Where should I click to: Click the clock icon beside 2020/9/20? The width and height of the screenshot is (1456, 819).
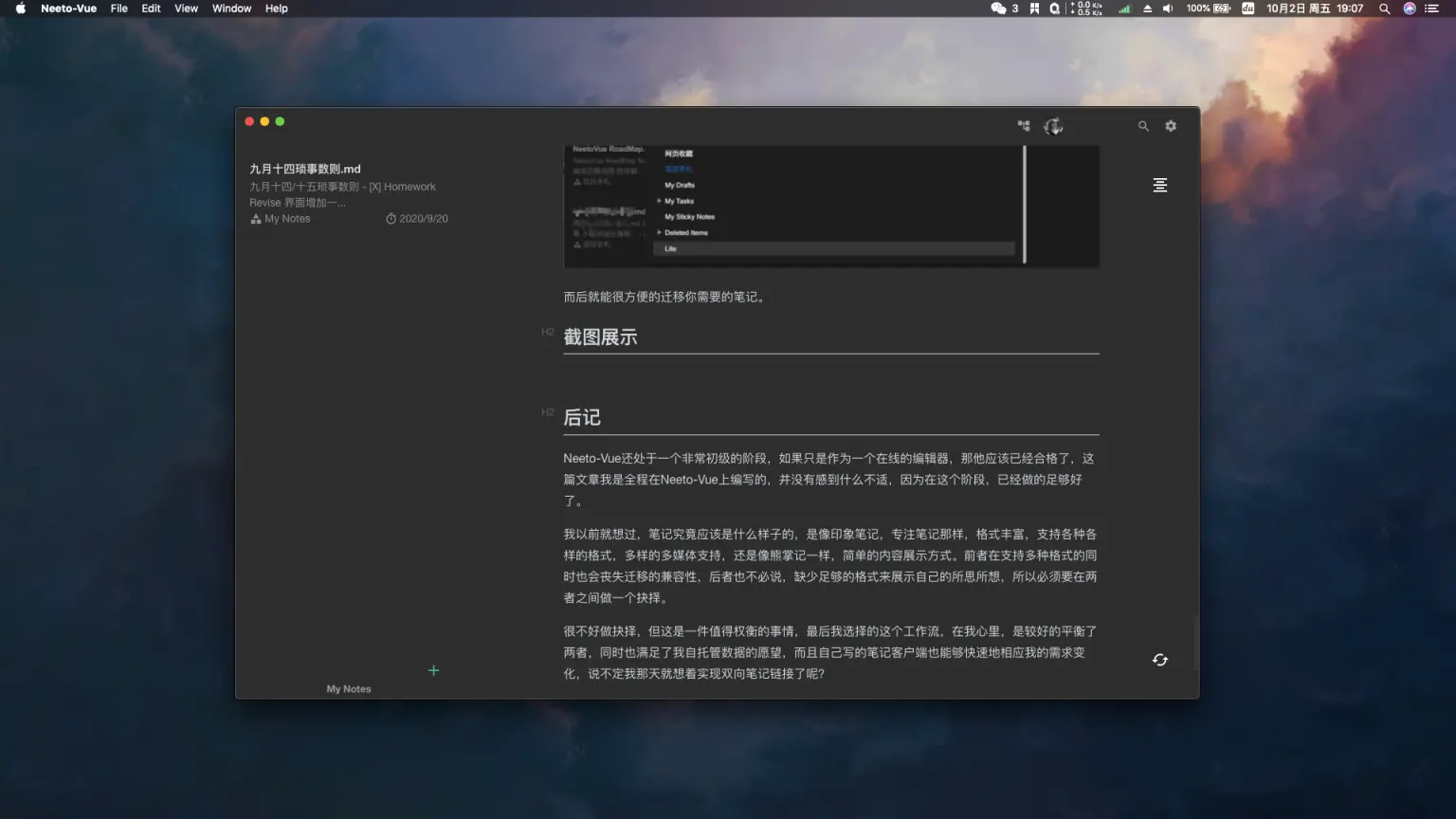point(391,219)
